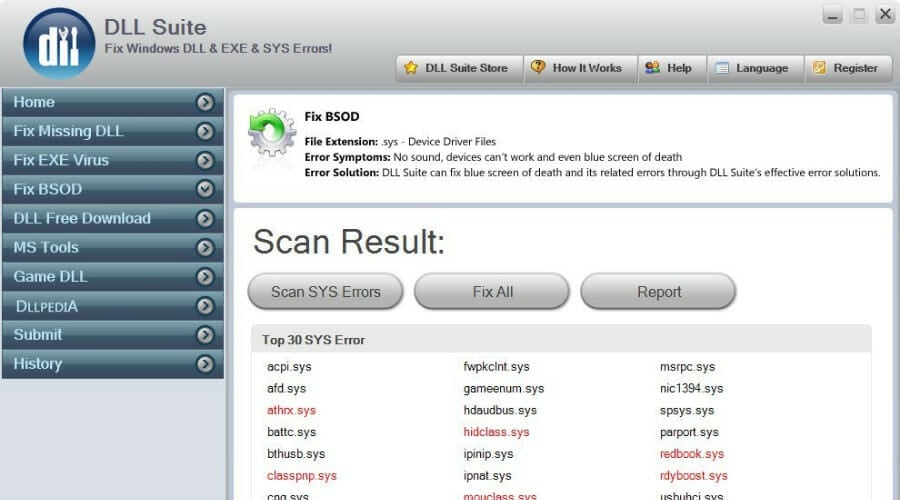Select nic1394.sys entry
The width and height of the screenshot is (900, 500).
692,389
